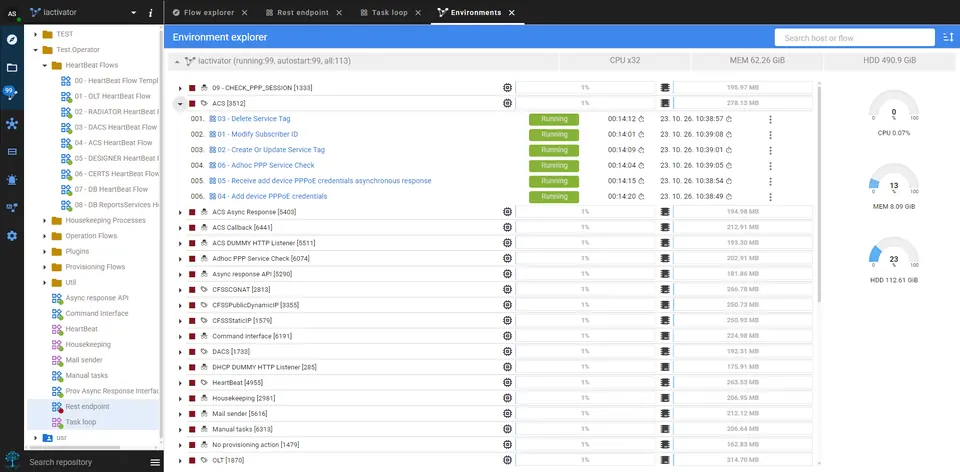Collapse the HeartBeat Flows folder

click(x=45, y=65)
